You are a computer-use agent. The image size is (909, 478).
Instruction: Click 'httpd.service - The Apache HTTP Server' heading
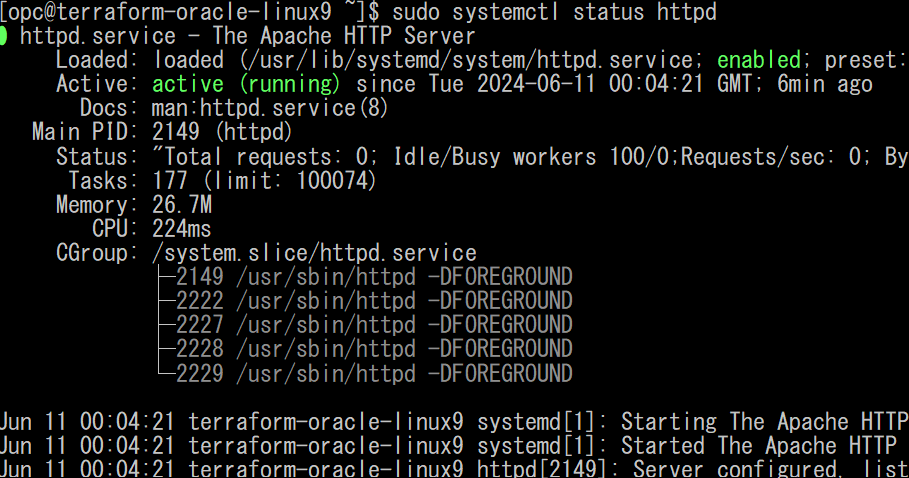(x=248, y=36)
